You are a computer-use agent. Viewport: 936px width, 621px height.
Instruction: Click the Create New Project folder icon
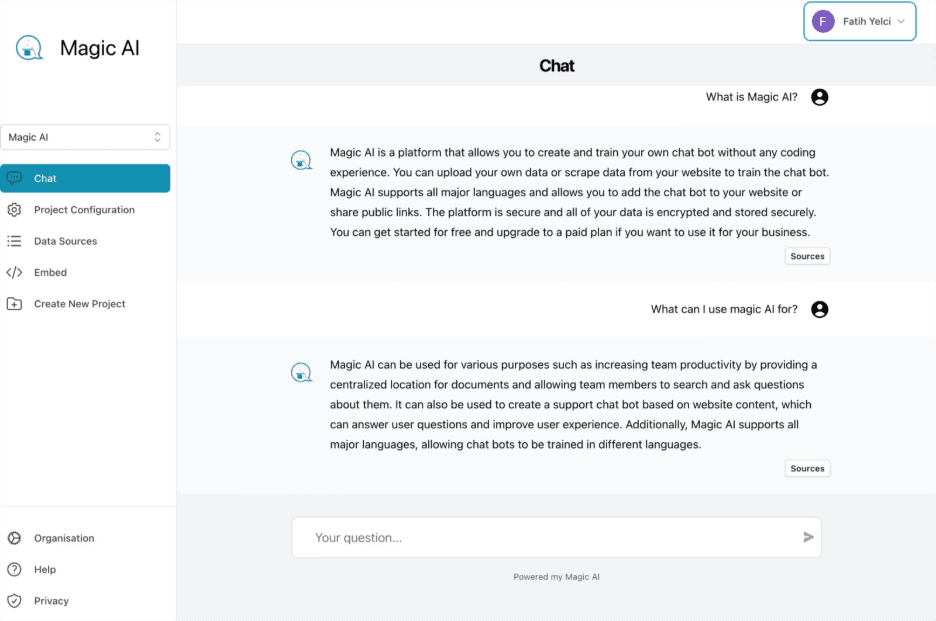[x=14, y=304]
